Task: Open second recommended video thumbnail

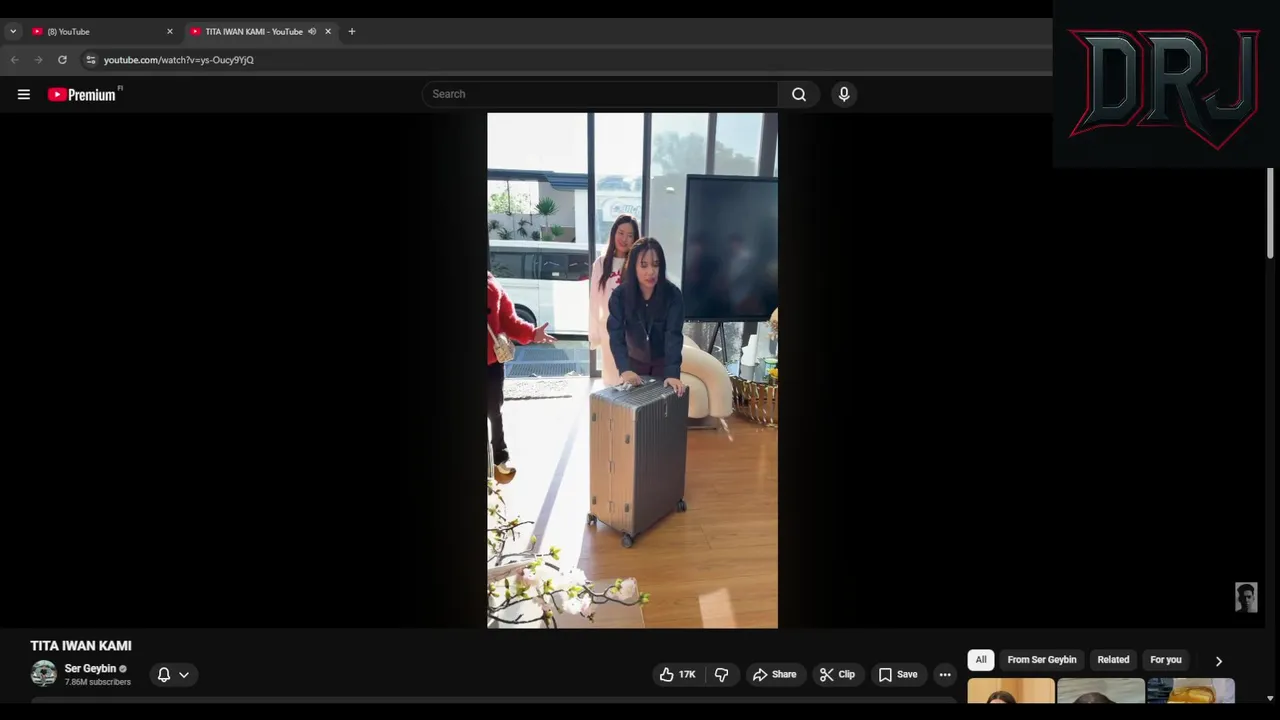Action: [1101, 692]
